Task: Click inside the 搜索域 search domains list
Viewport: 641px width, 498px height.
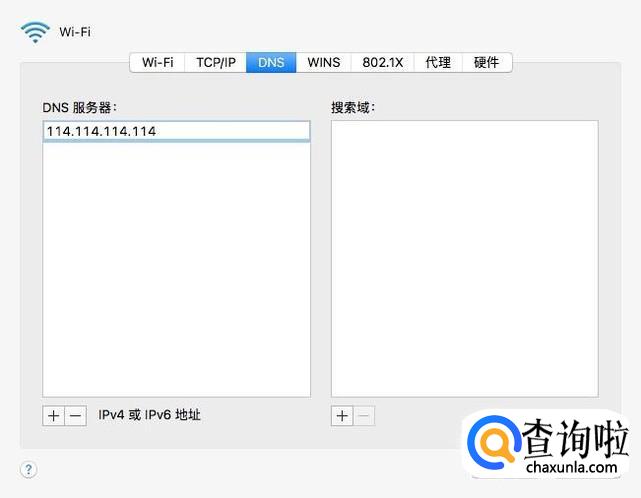Action: pos(464,258)
